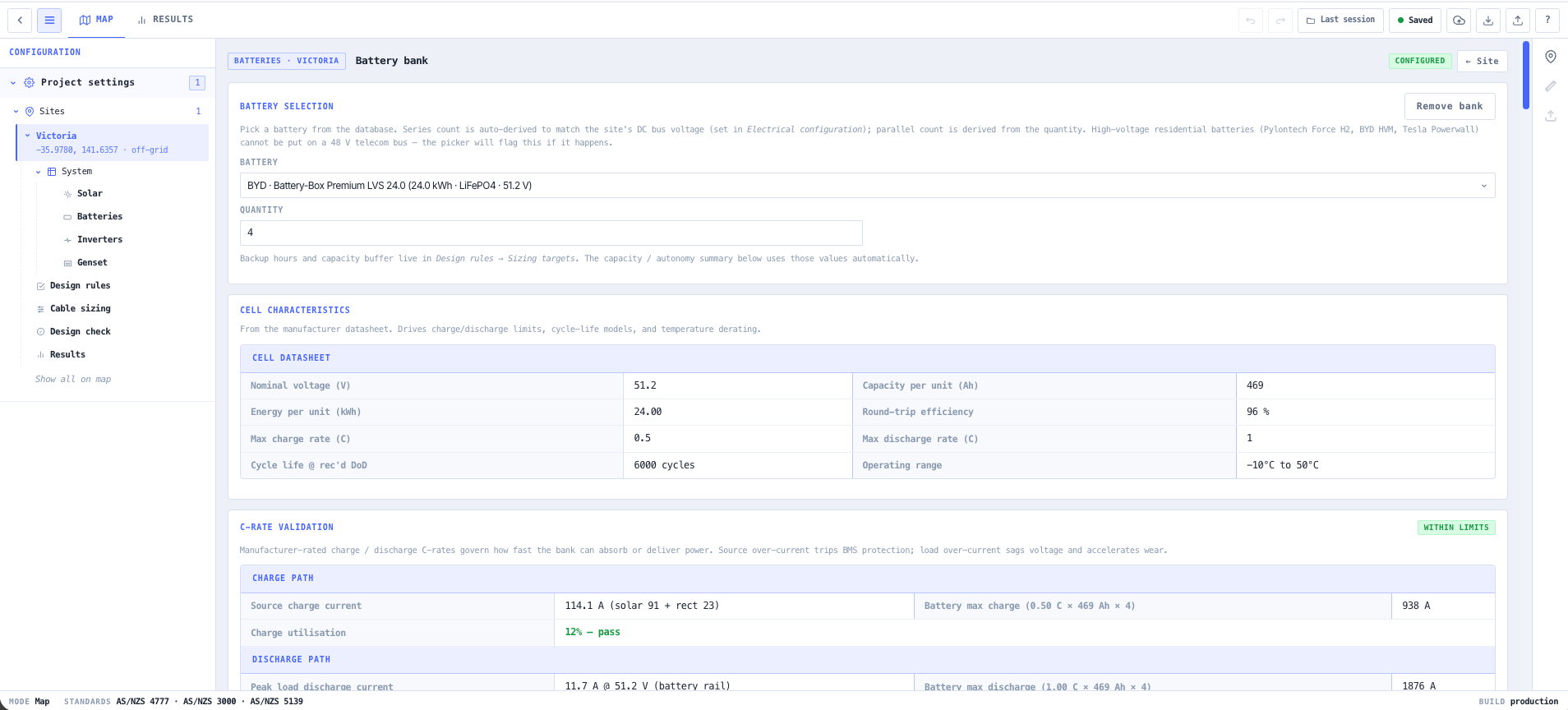The image size is (1568, 710).
Task: Click the ruler icon in right rail
Action: [1551, 86]
